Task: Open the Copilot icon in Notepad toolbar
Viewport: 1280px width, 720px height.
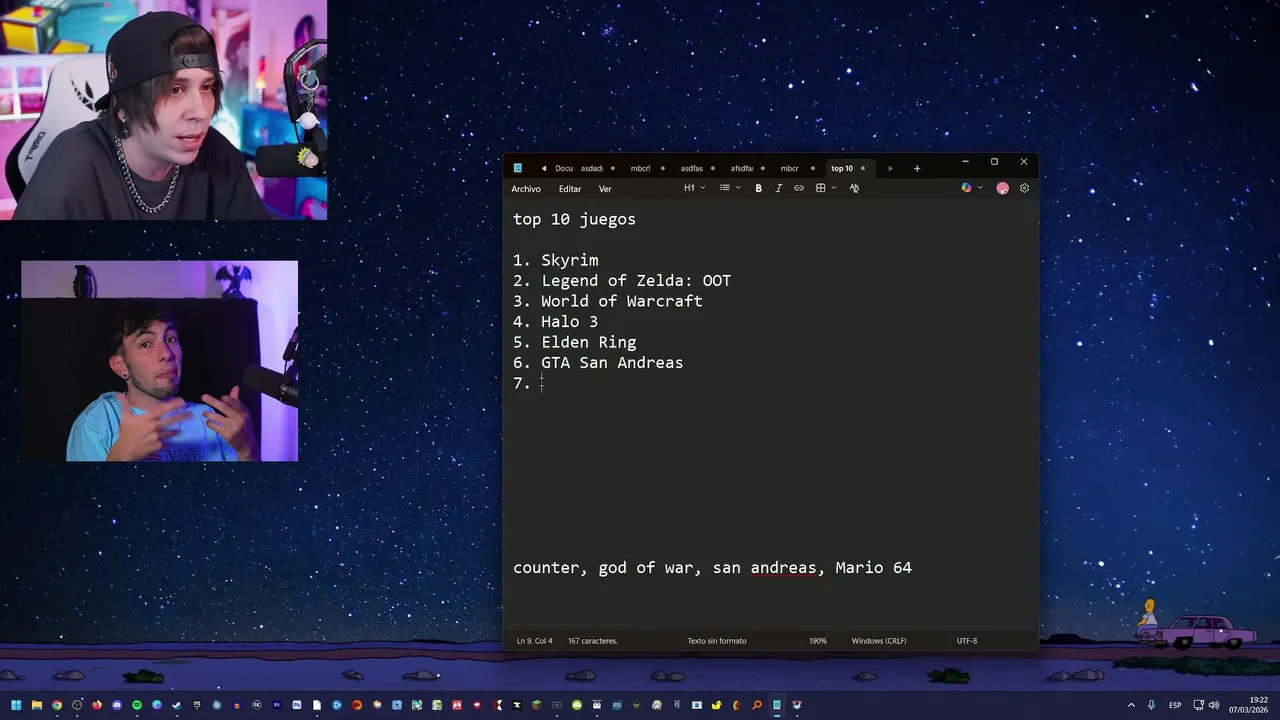Action: (x=966, y=188)
